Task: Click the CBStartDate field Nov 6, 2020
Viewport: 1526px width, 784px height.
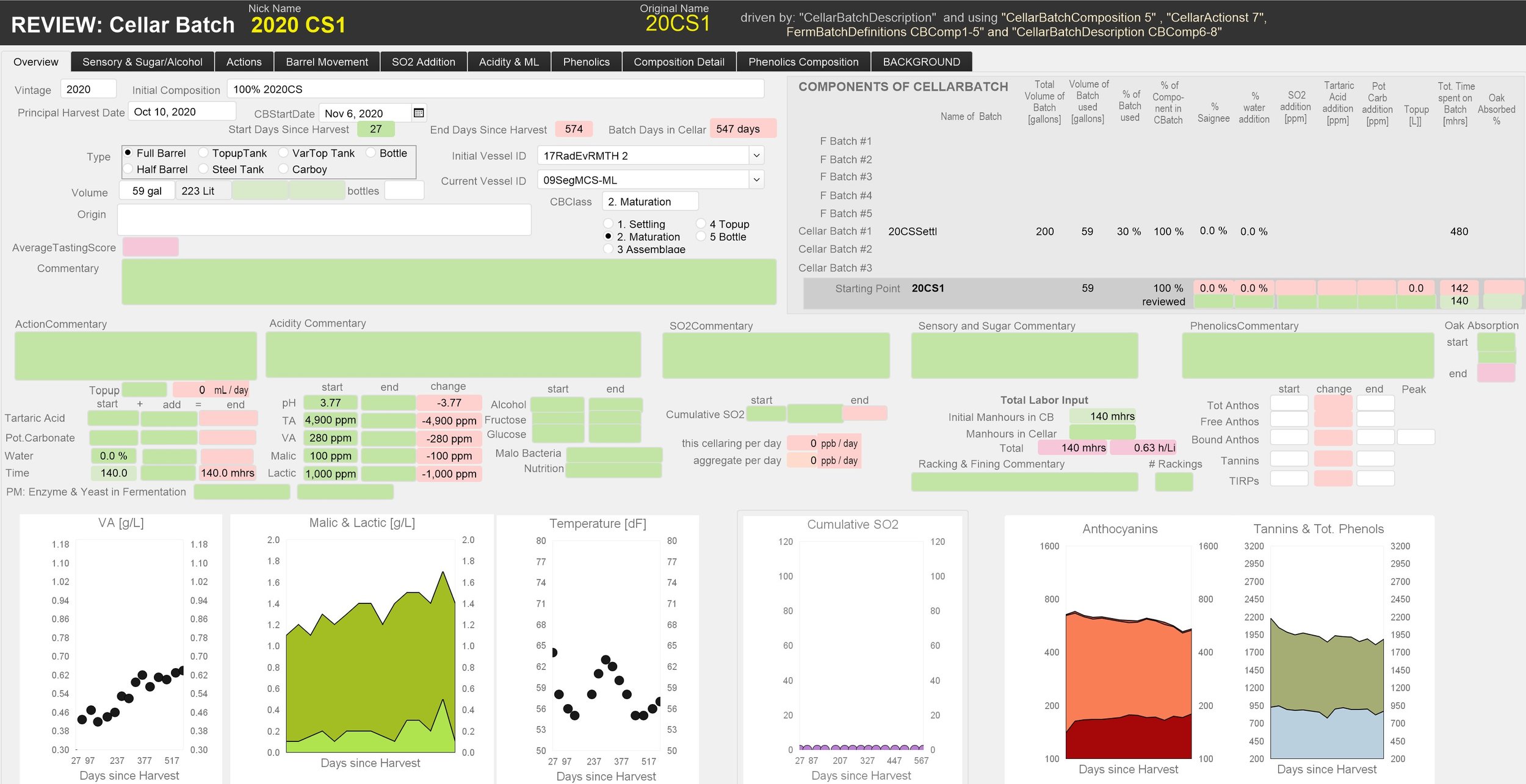Action: [x=365, y=113]
